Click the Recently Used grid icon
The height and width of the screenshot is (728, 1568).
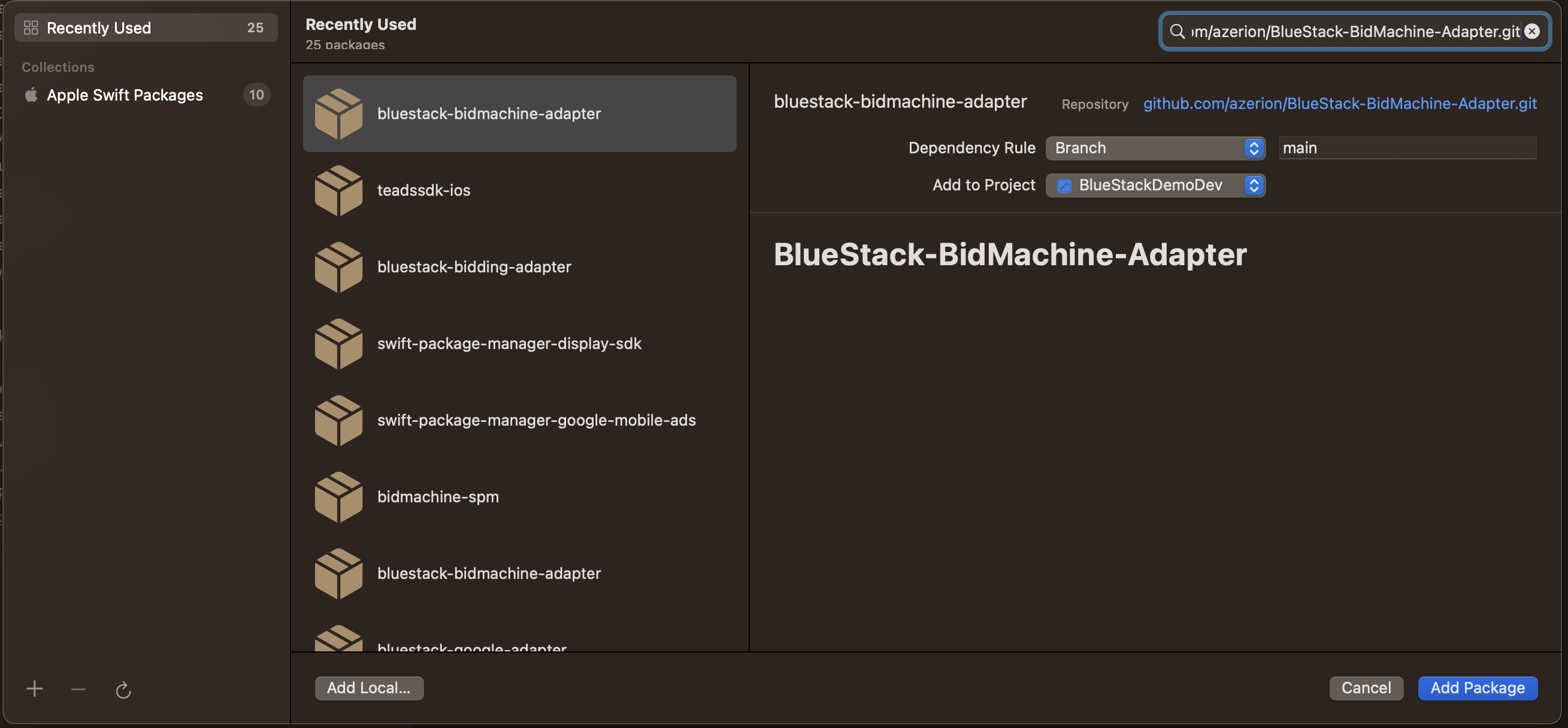(31, 28)
